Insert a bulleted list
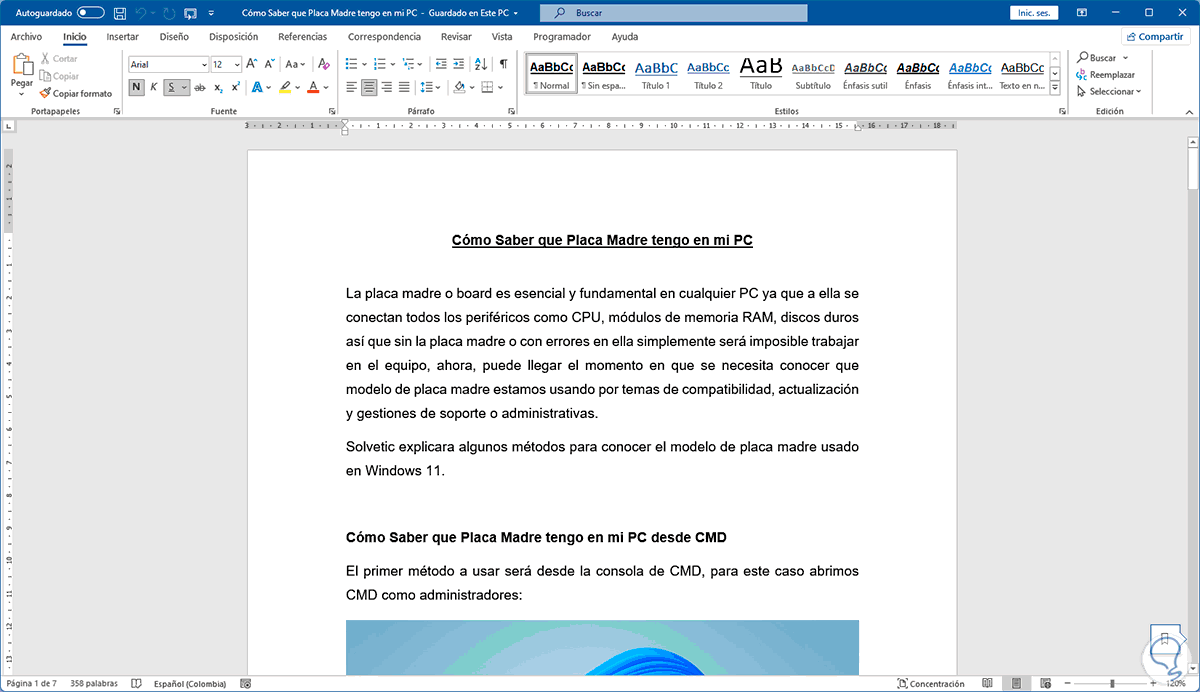Screen dimensions: 1200x692 [351, 64]
